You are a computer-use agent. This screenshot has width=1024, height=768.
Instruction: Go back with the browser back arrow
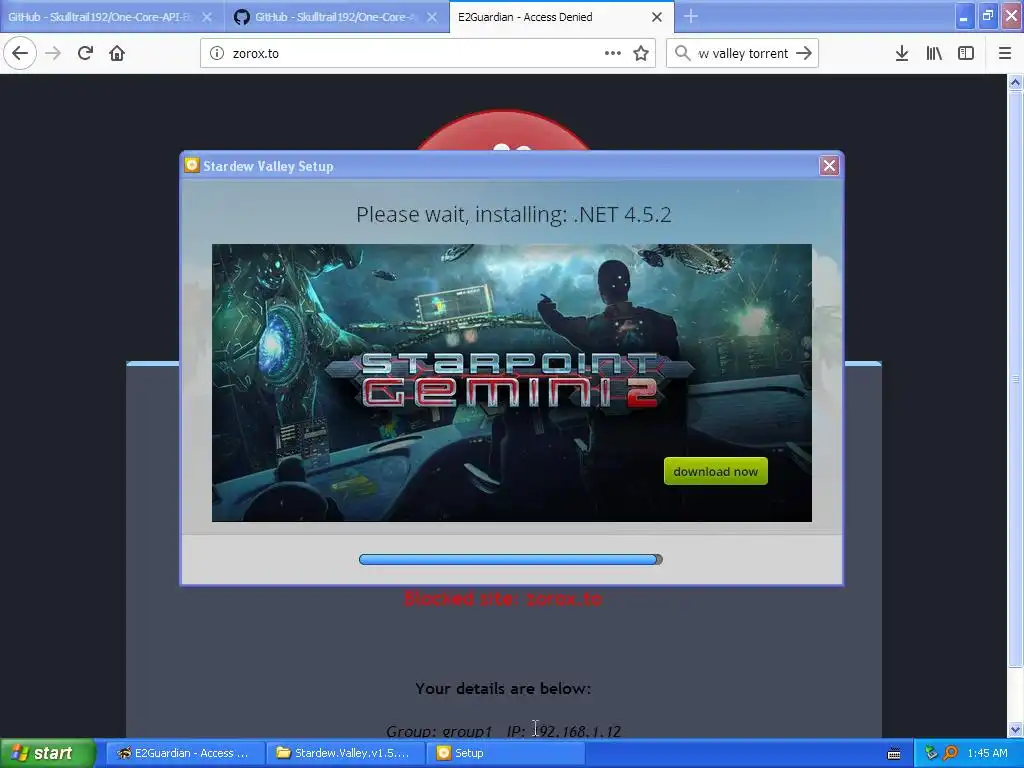[20, 54]
